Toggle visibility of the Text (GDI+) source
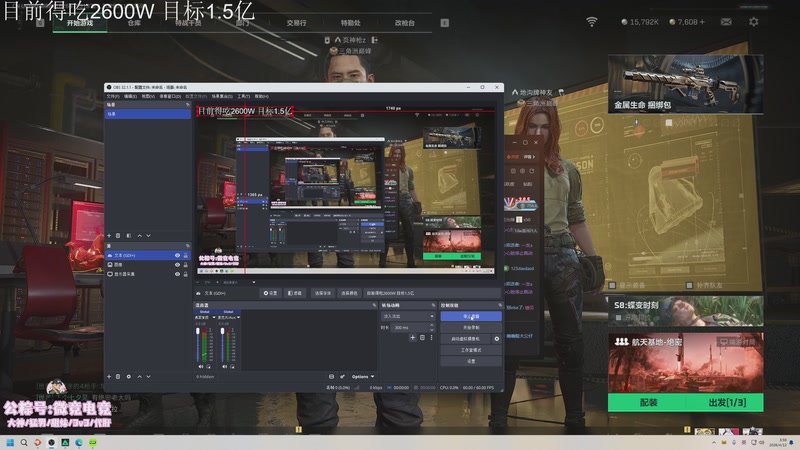 [178, 255]
